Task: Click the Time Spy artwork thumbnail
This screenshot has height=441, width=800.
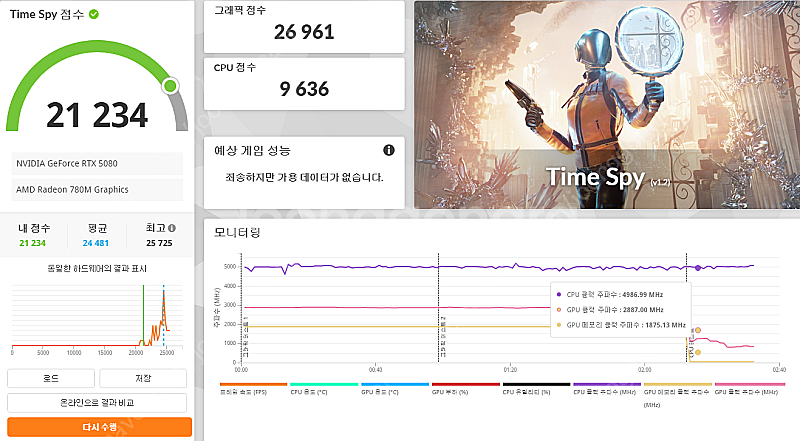Action: [607, 105]
